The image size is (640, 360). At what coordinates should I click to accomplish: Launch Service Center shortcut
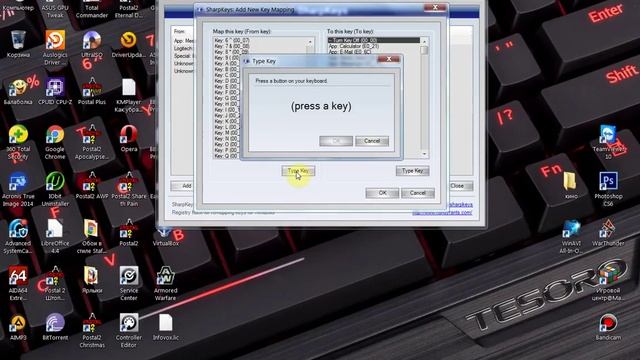coord(129,276)
